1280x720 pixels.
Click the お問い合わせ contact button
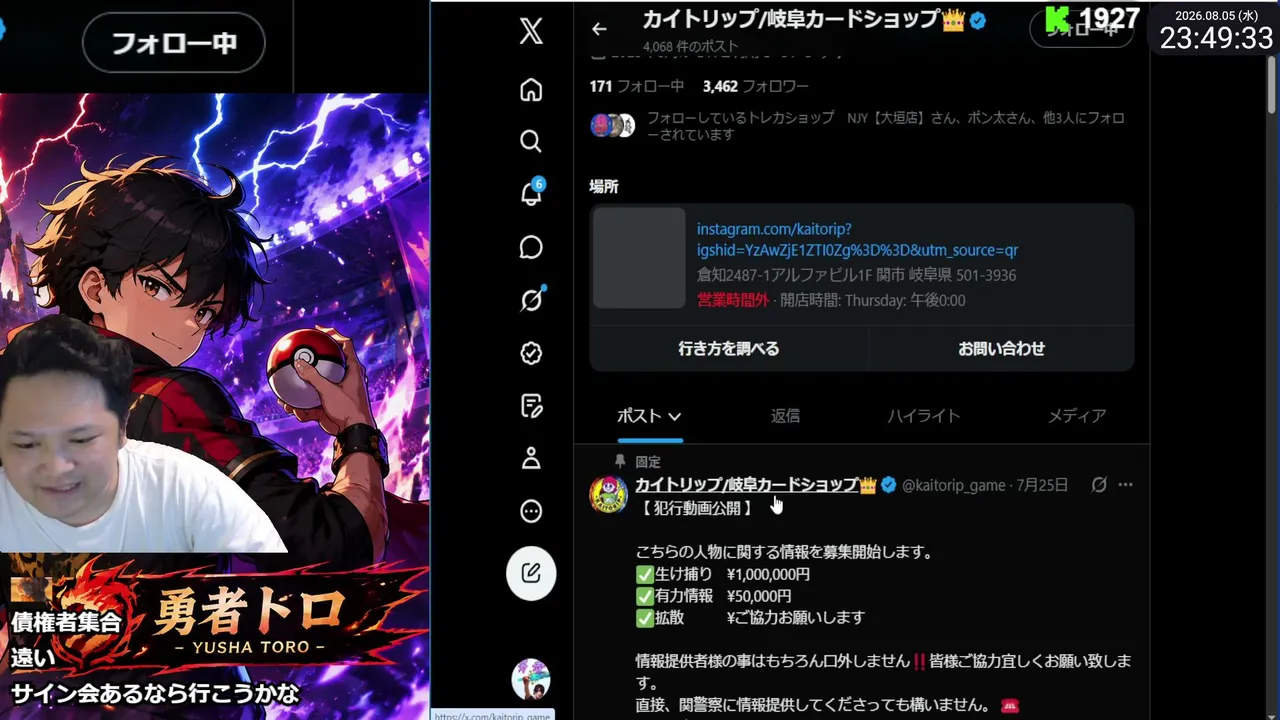(x=1002, y=349)
